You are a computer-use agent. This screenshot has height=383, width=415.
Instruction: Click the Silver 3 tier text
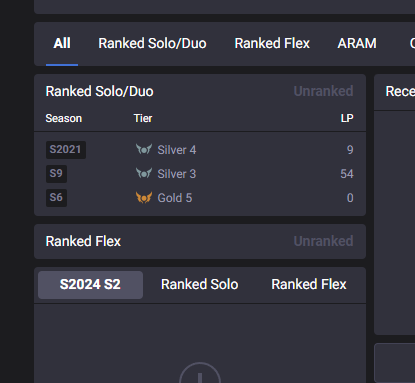click(177, 174)
